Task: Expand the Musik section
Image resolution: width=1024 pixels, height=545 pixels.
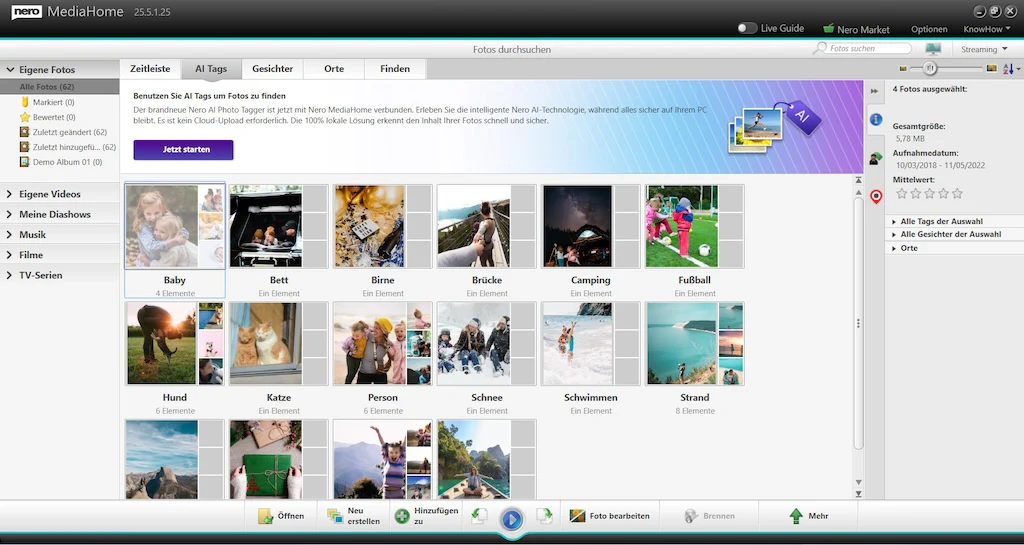Action: tap(9, 234)
